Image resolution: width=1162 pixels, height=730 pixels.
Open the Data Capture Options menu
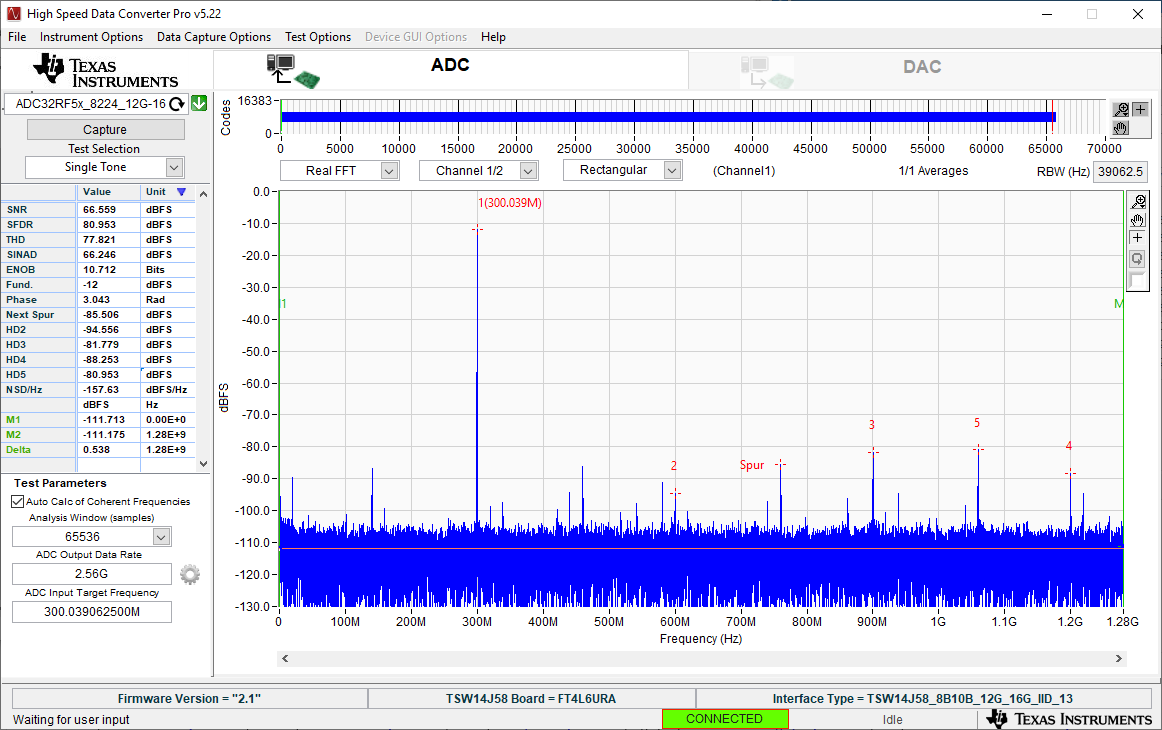coord(213,37)
